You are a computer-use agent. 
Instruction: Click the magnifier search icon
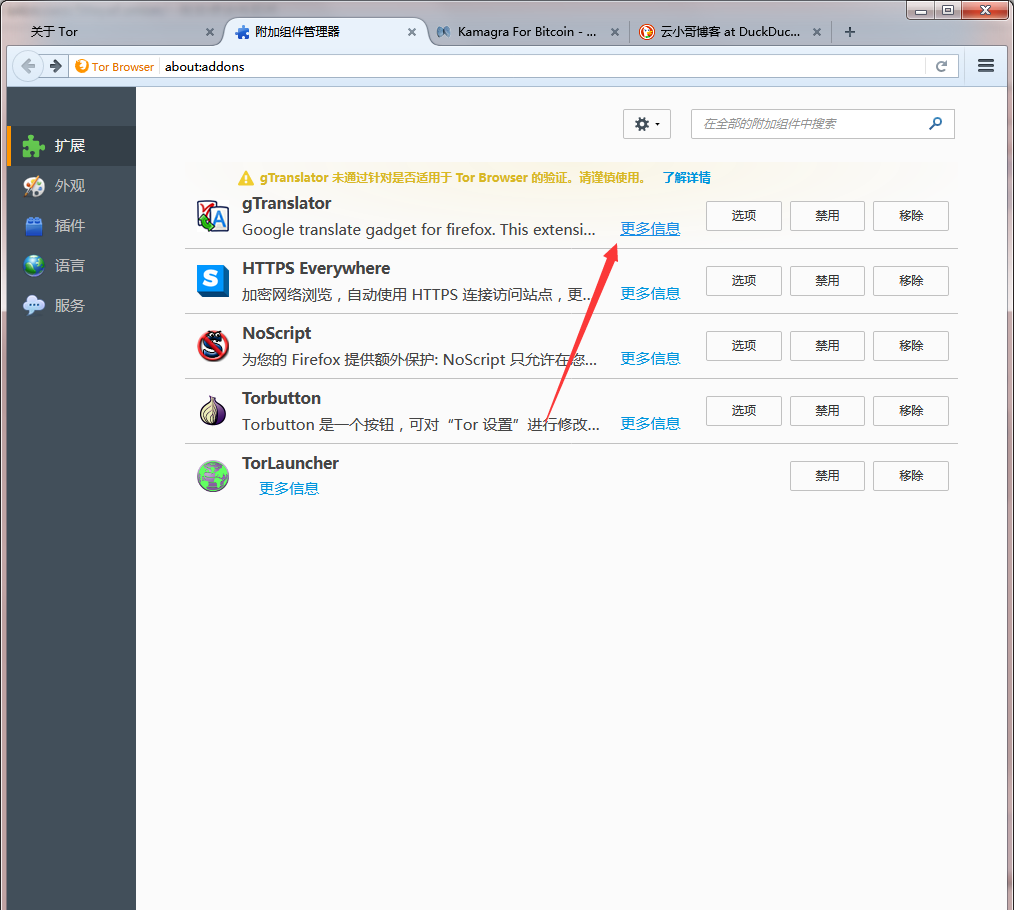click(935, 124)
